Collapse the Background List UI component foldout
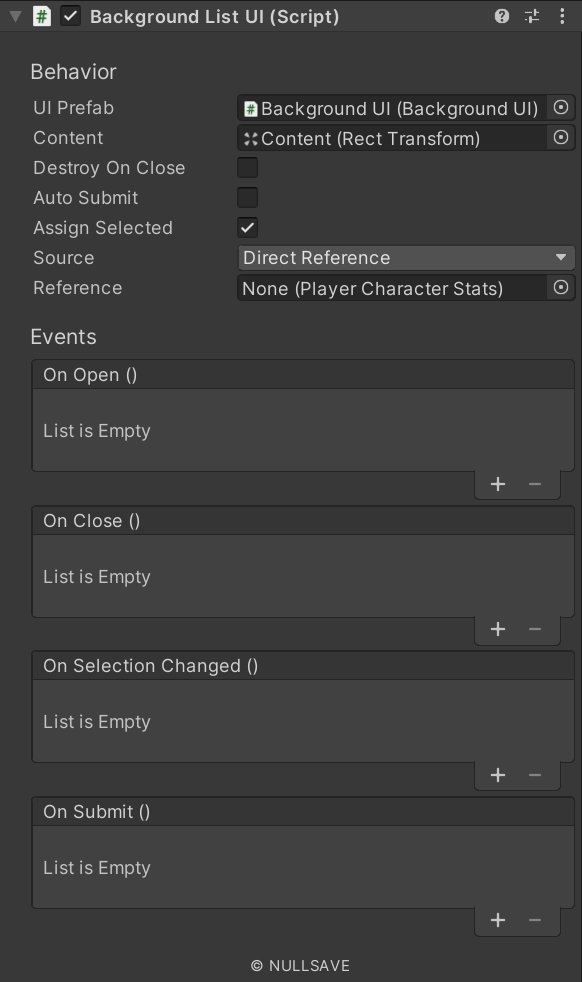 (16, 16)
